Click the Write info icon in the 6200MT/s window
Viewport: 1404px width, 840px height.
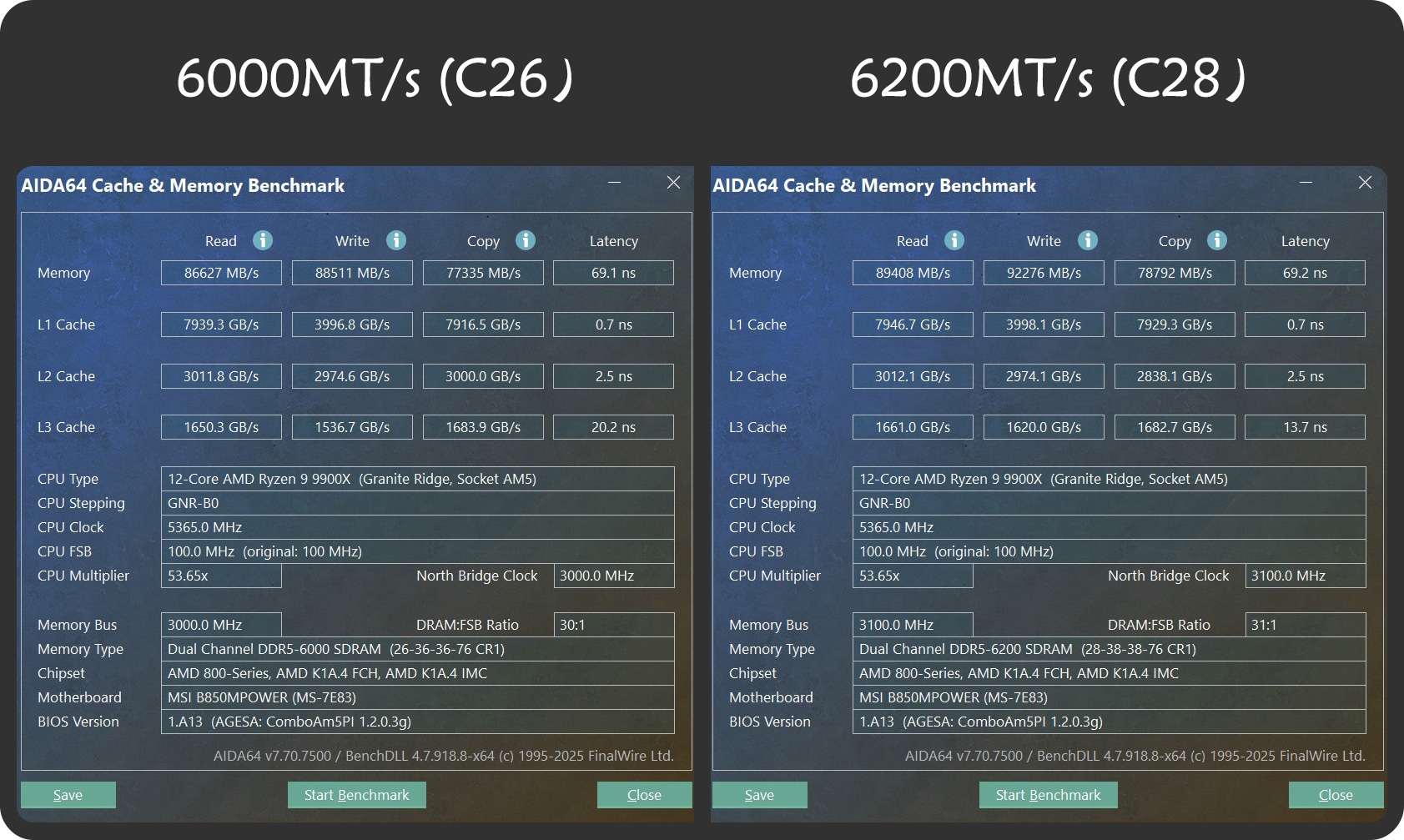click(1088, 240)
